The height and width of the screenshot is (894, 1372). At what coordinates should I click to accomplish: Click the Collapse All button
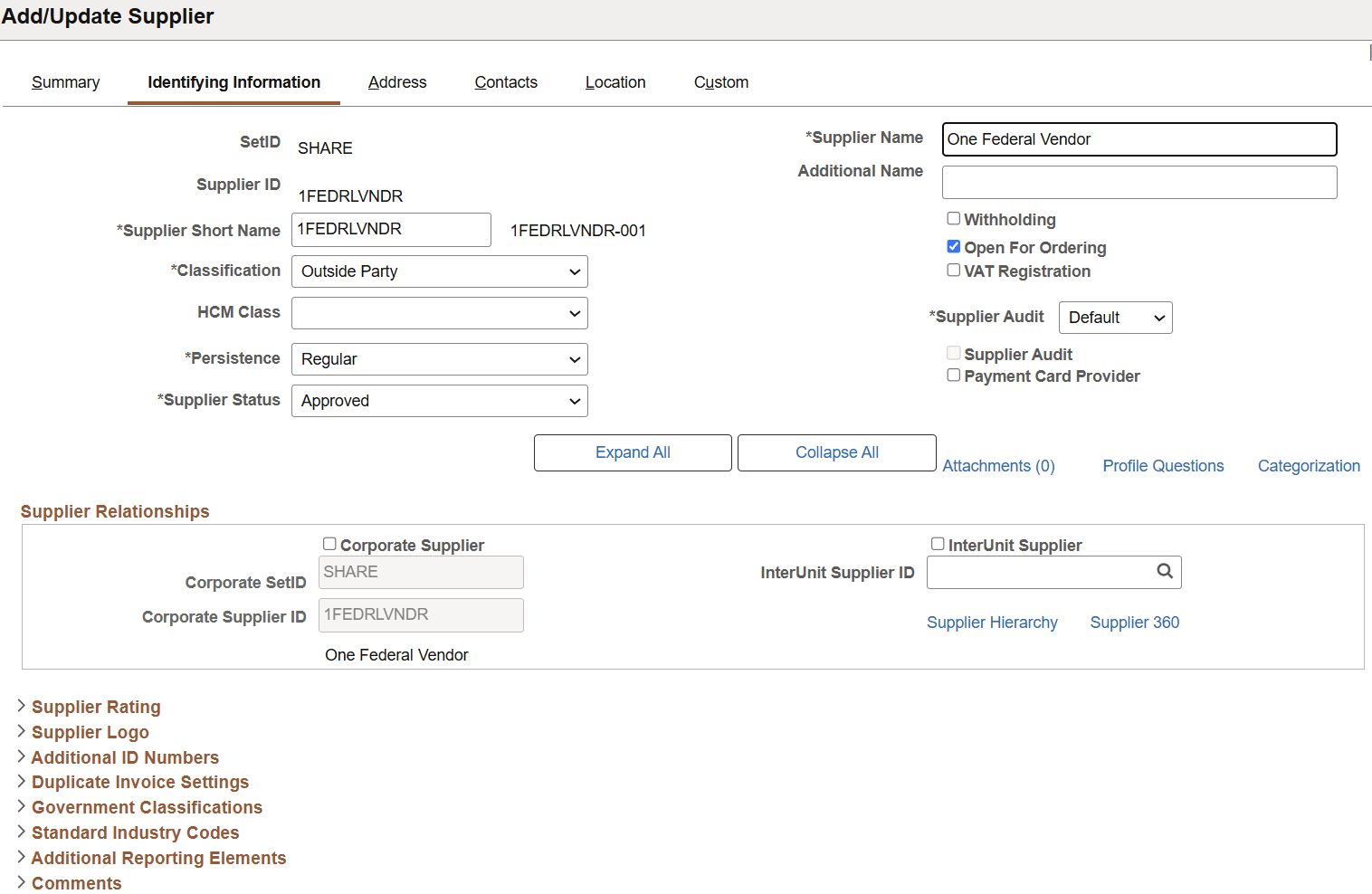click(835, 452)
